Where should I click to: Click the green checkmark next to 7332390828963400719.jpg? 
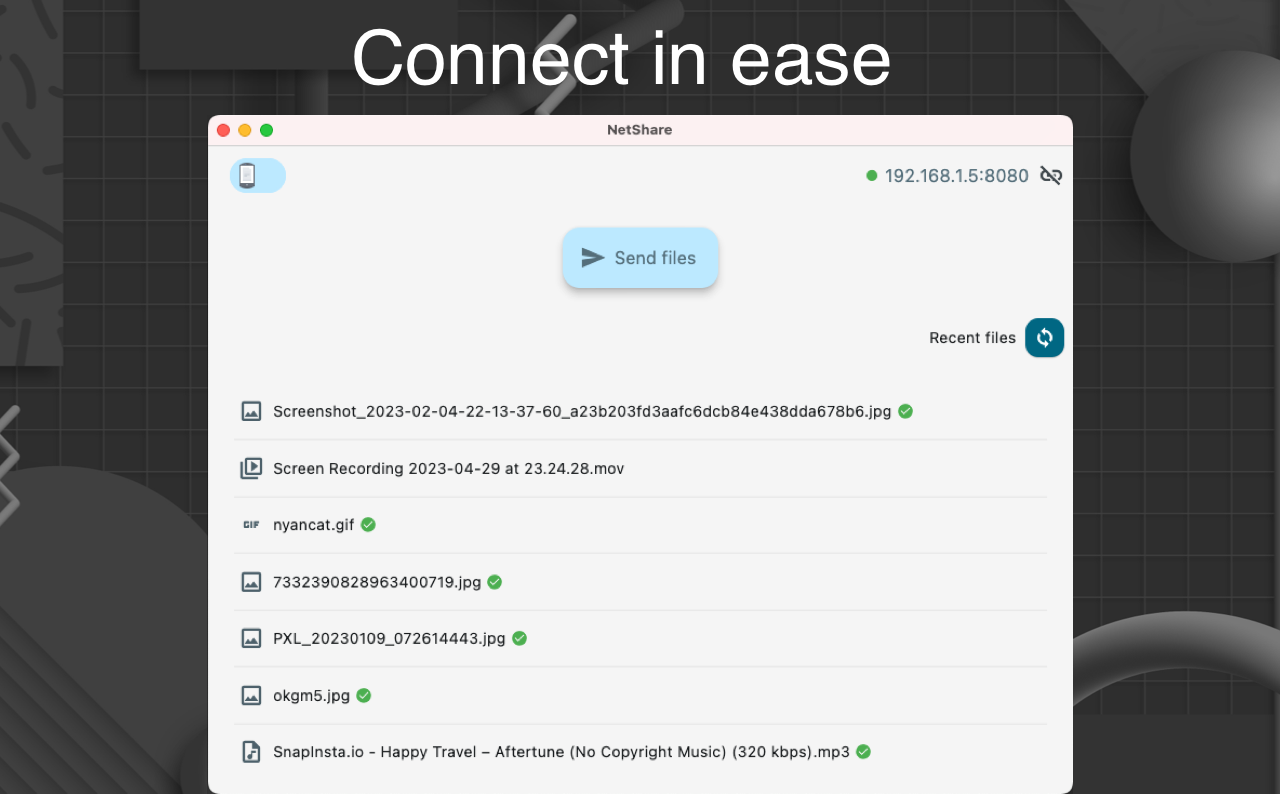coord(495,581)
